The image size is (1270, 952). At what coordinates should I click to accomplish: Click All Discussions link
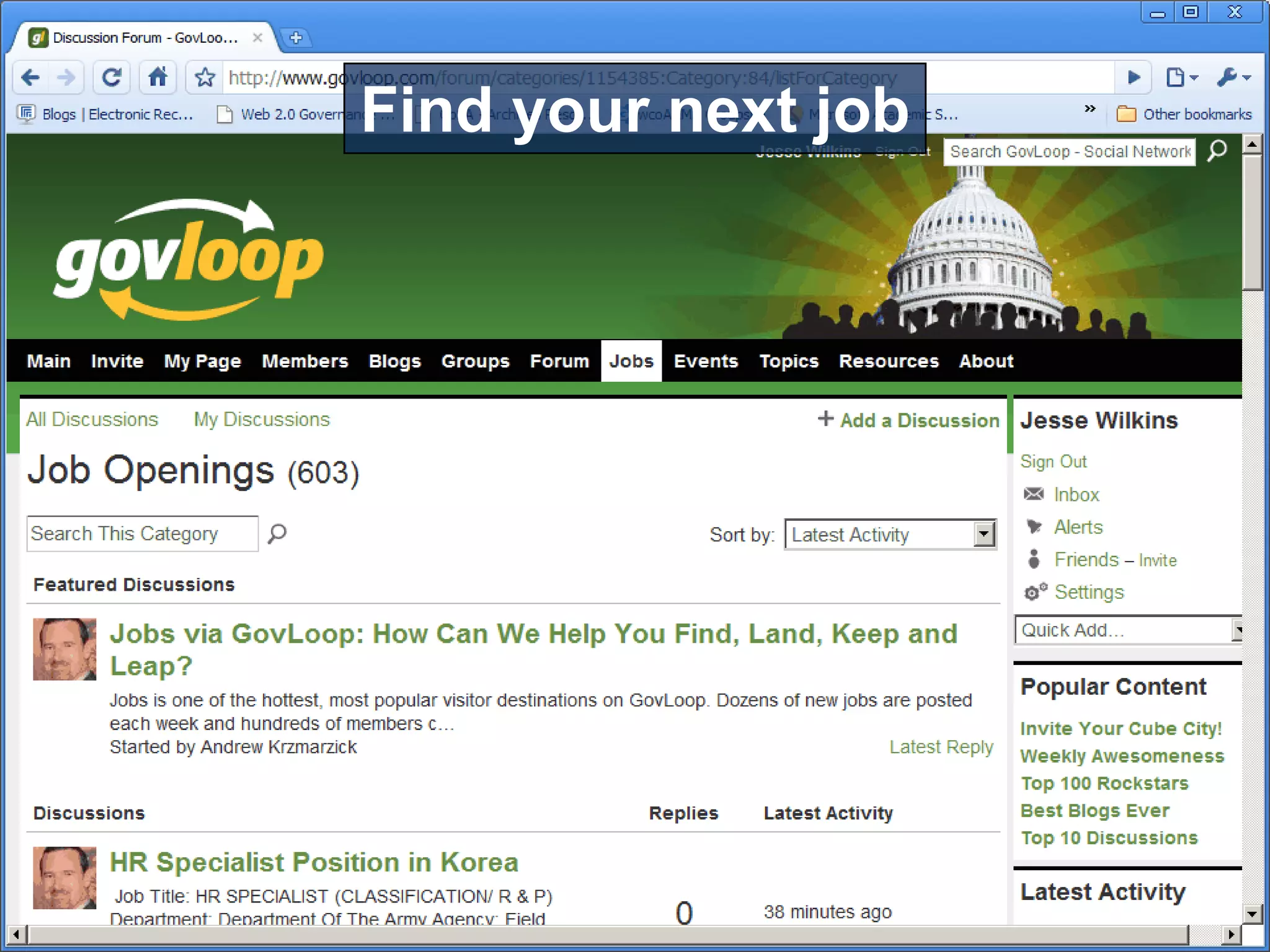pyautogui.click(x=92, y=420)
